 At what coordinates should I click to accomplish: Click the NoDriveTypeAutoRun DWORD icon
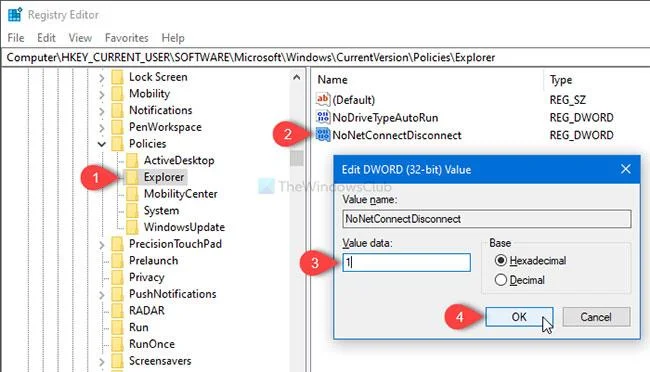pyautogui.click(x=323, y=117)
